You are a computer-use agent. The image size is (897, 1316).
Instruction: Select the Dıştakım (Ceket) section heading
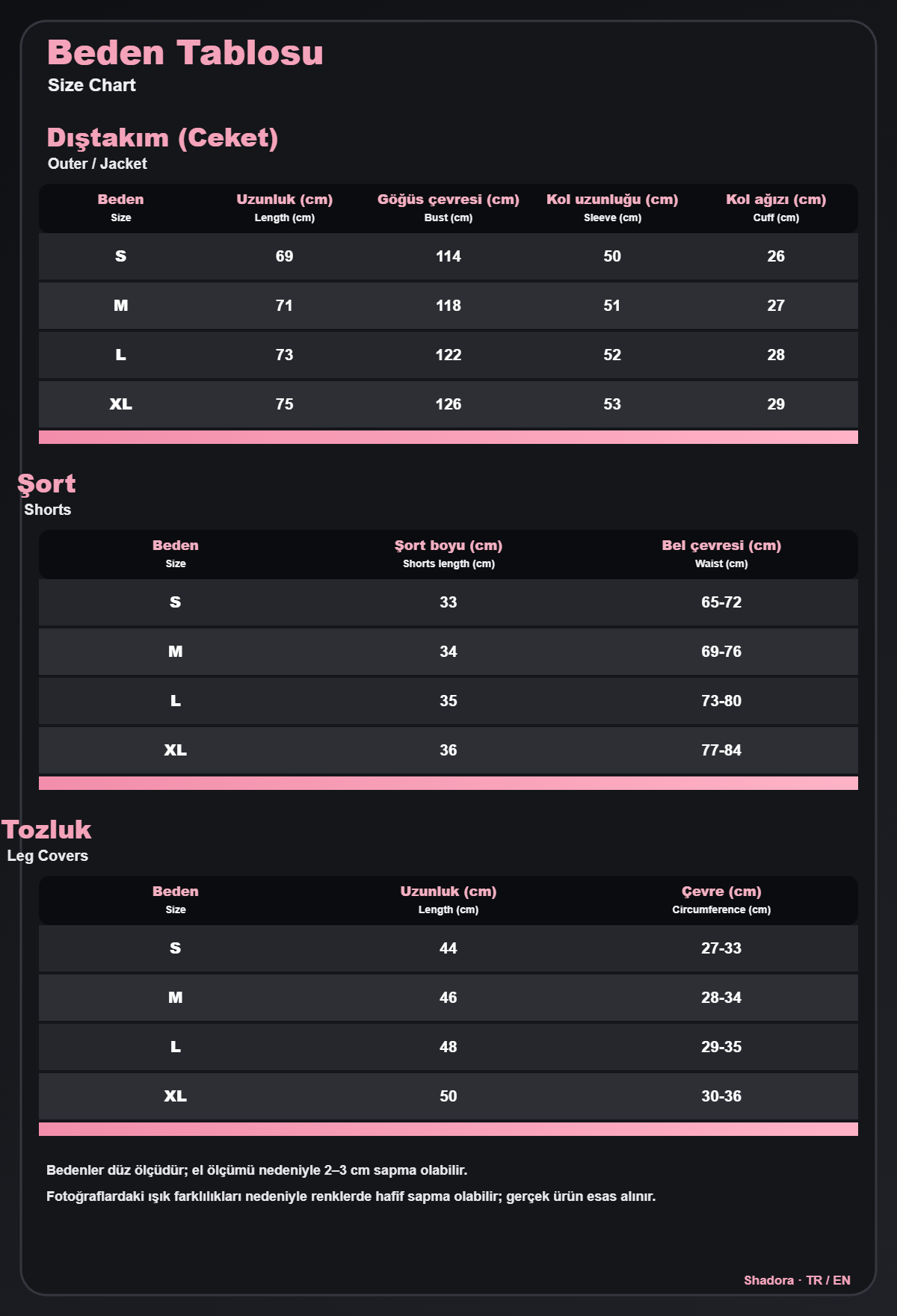pos(162,138)
